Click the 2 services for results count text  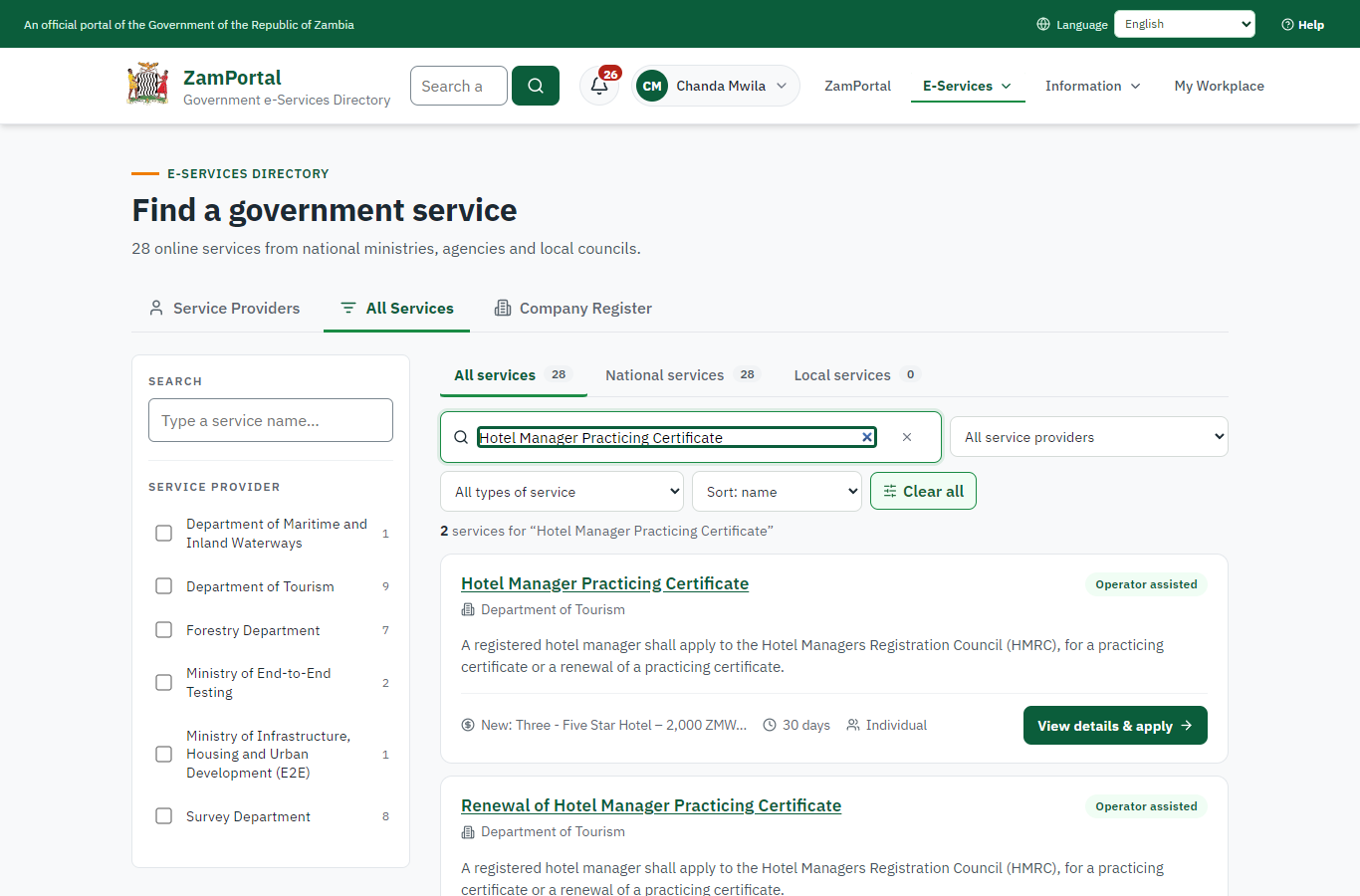(x=606, y=531)
